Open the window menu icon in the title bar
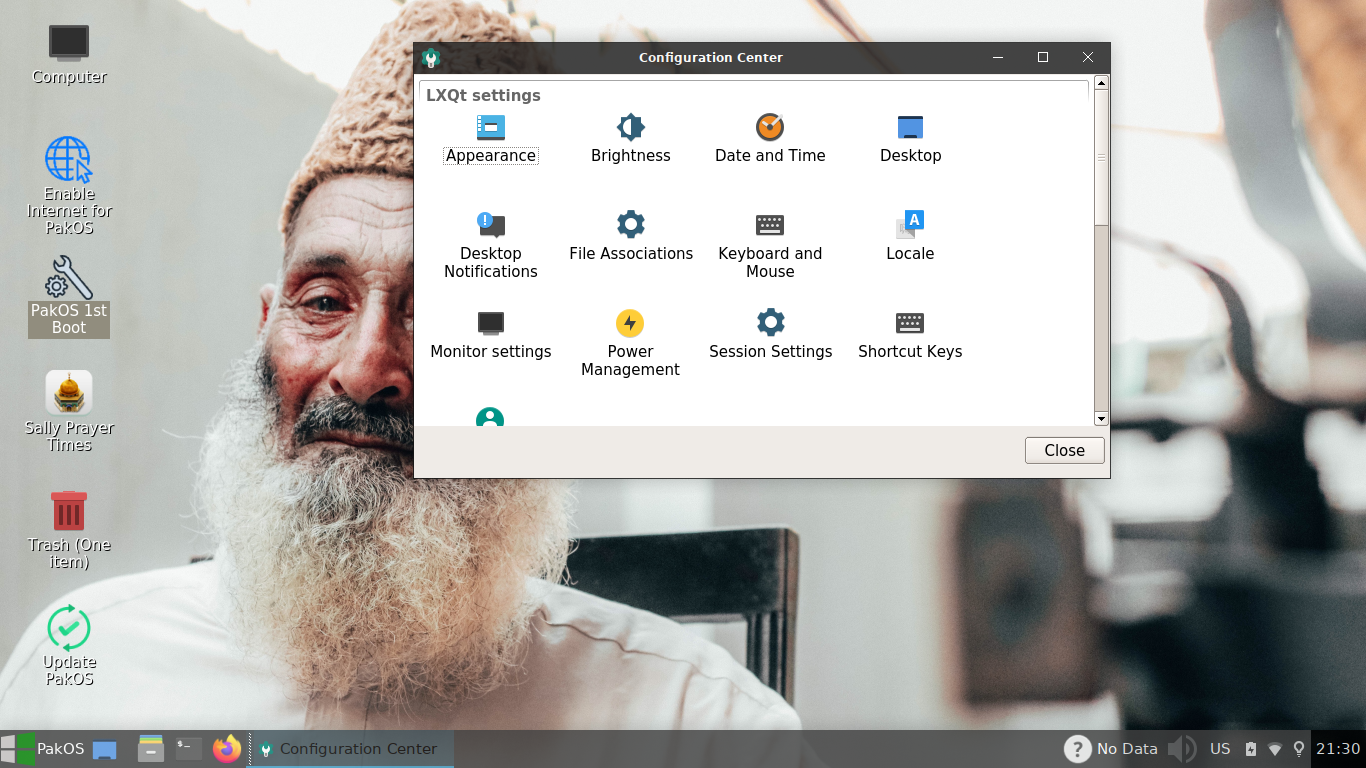Viewport: 1366px width, 768px height. [431, 58]
